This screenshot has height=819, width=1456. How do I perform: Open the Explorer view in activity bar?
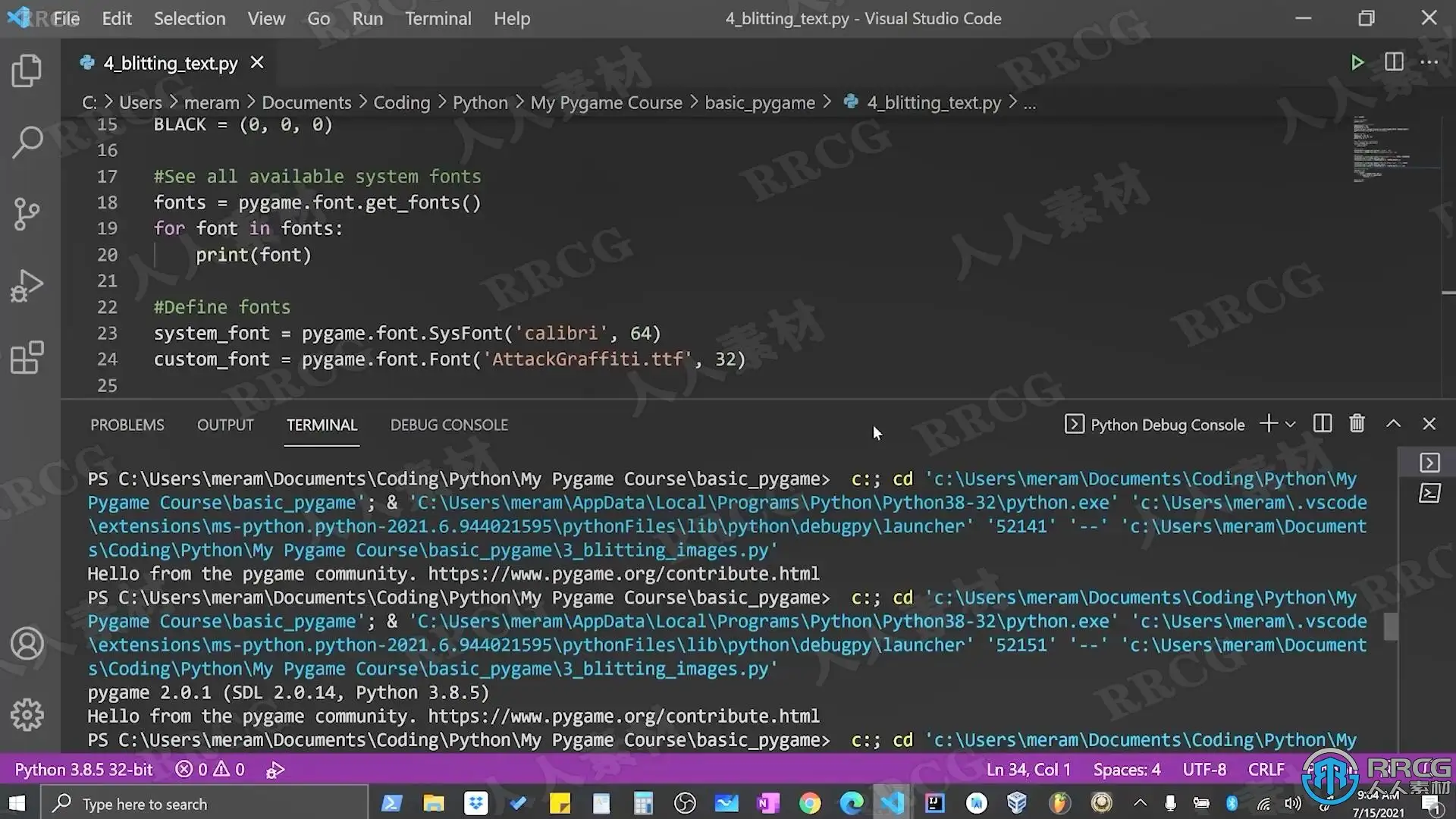click(x=27, y=71)
